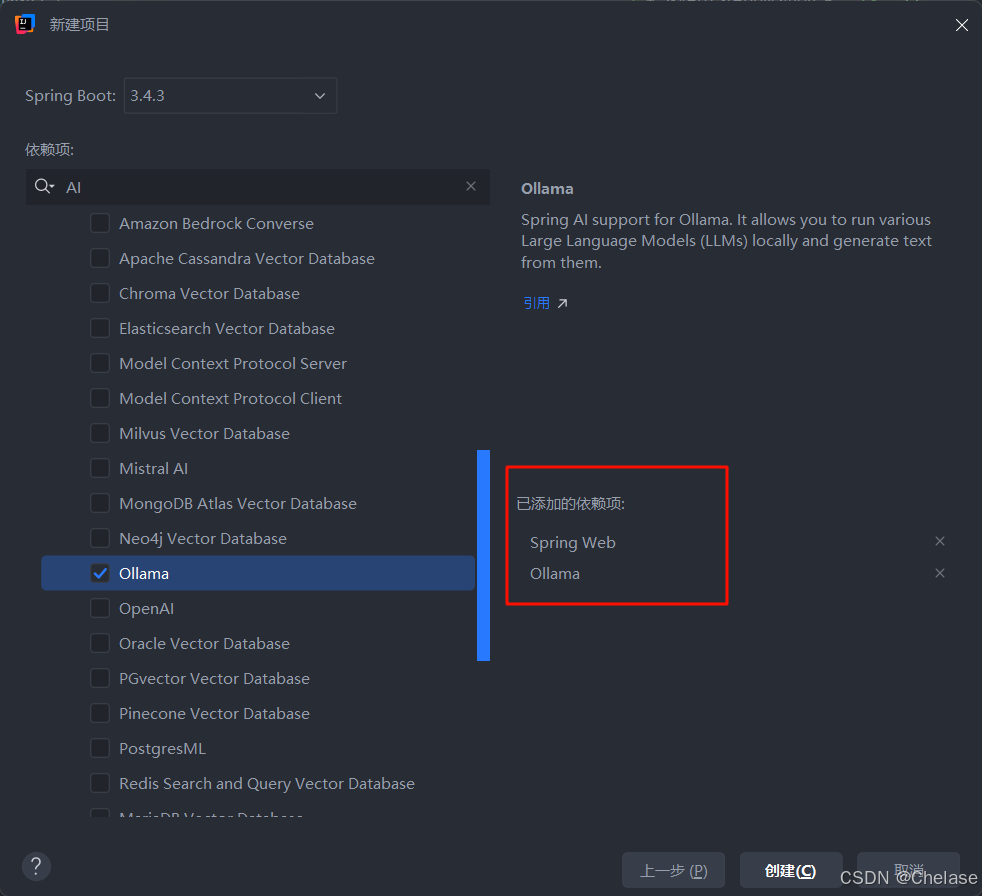This screenshot has width=982, height=896.
Task: Open the 引用 reference link
Action: 538,302
